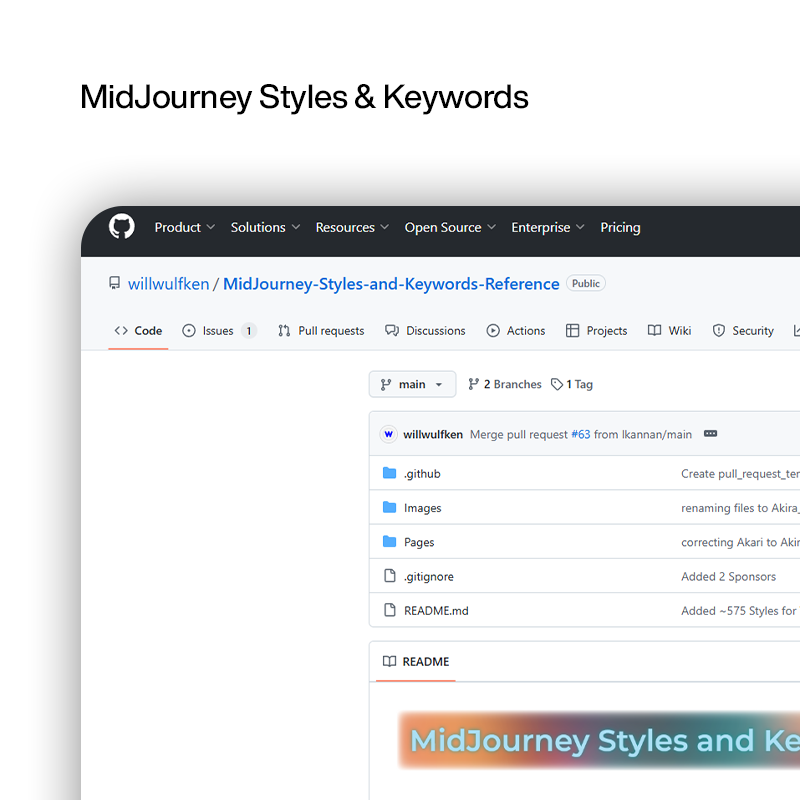The image size is (800, 800).
Task: Open the .gitignore file
Action: click(429, 577)
